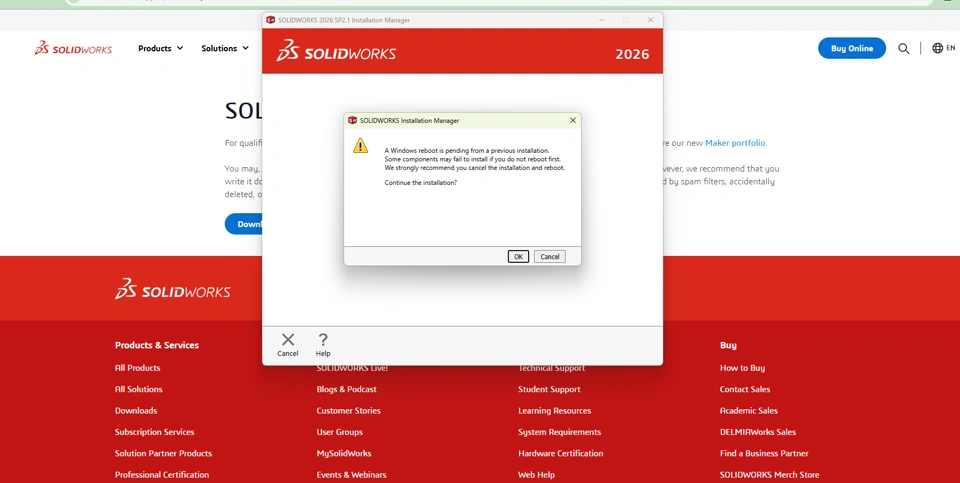Open Student Support footer link
Screen dimensions: 960x483
pyautogui.click(x=549, y=389)
